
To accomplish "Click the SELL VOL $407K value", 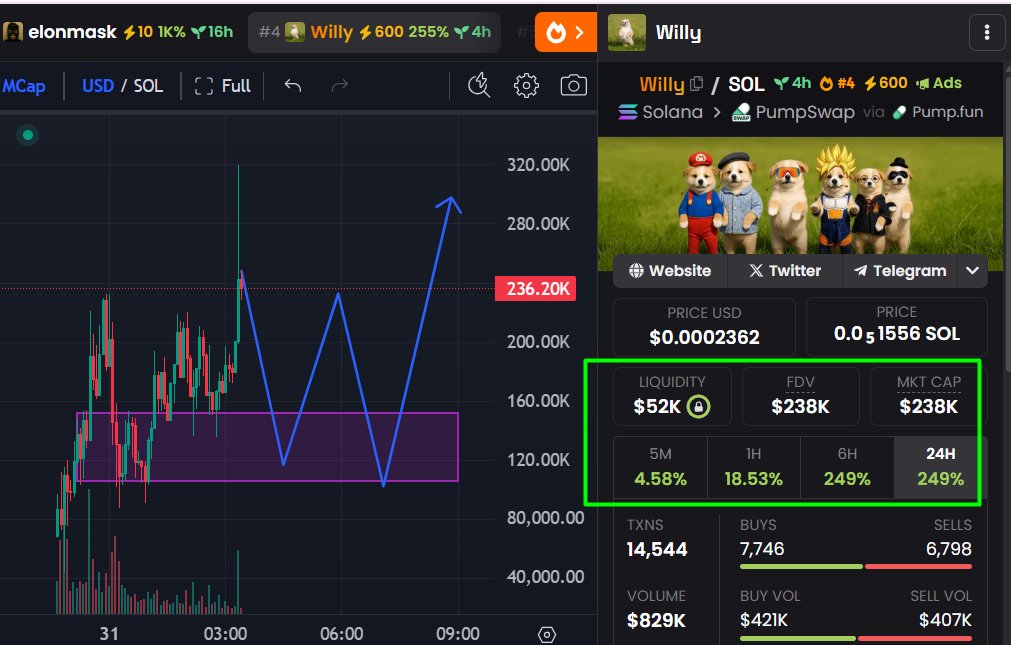I will point(945,620).
